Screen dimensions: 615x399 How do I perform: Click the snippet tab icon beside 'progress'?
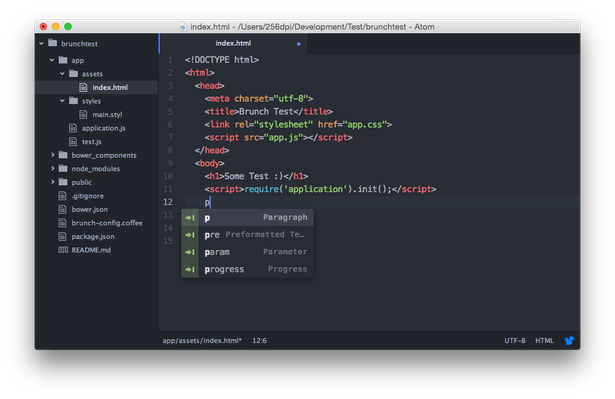click(x=190, y=269)
